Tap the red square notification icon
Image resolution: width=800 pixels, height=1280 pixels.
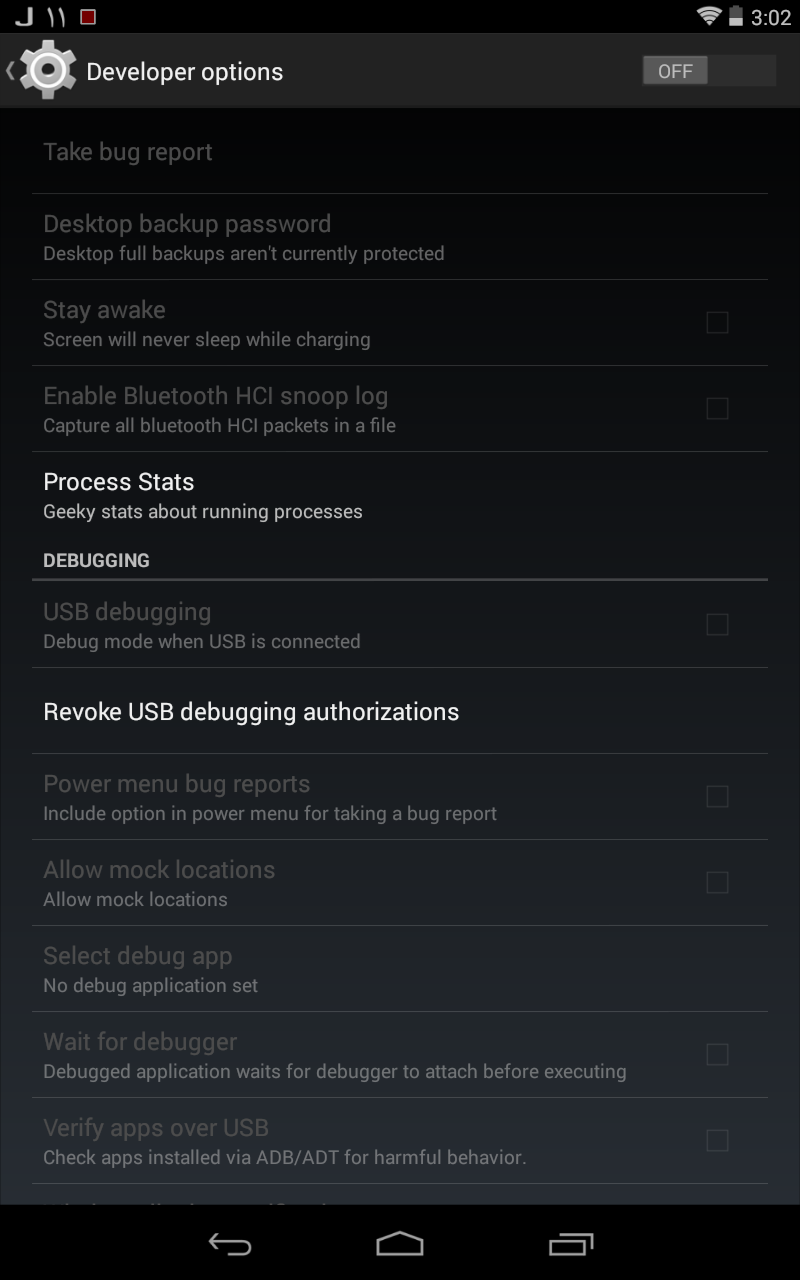tap(88, 17)
